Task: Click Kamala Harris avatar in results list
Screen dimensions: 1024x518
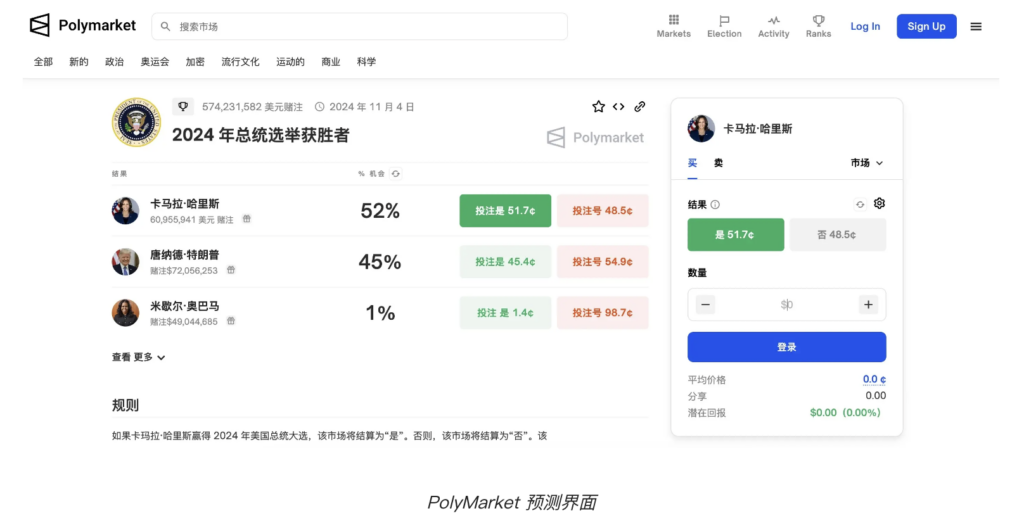Action: [125, 211]
